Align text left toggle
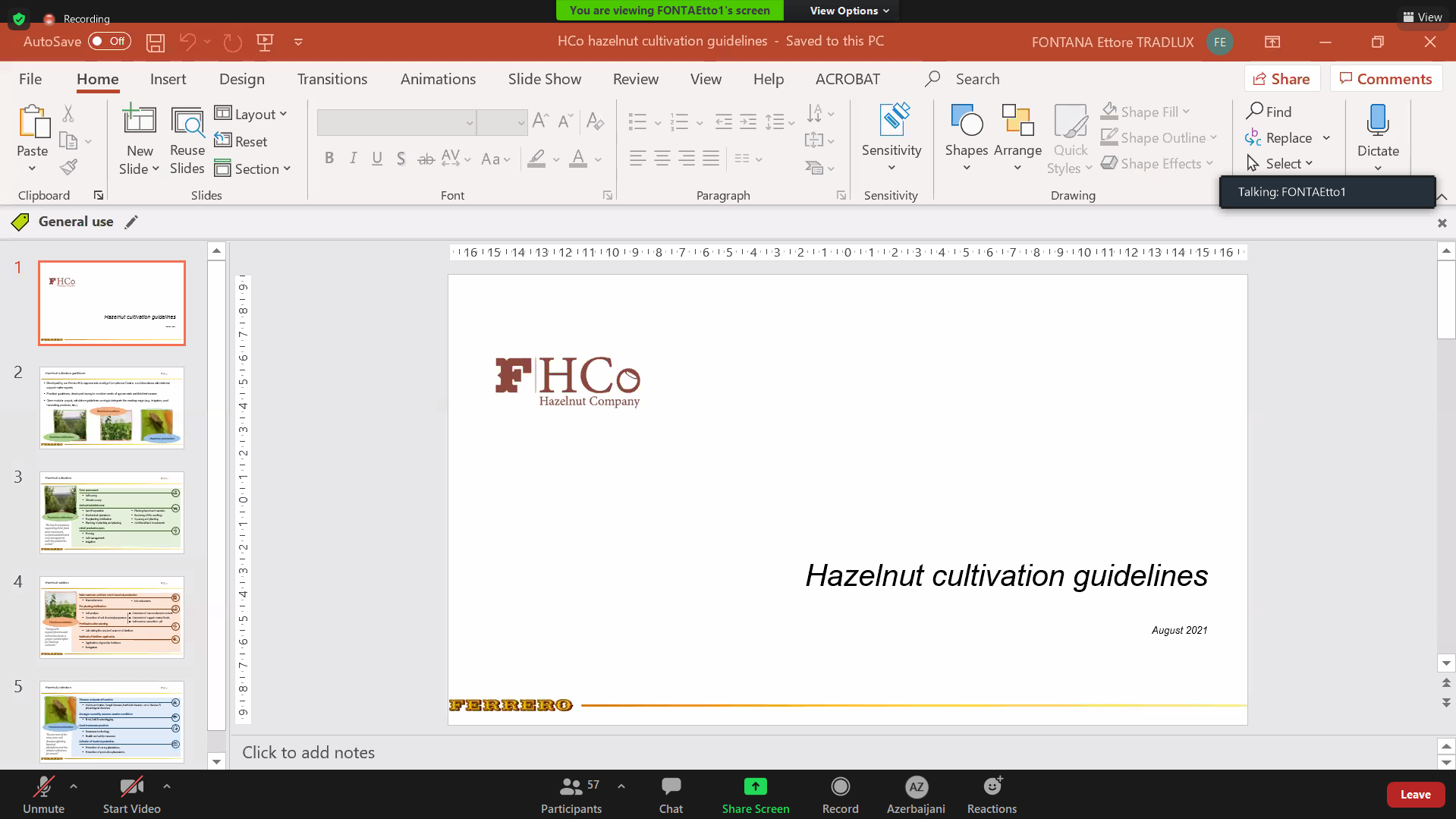This screenshot has width=1456, height=819. point(638,158)
